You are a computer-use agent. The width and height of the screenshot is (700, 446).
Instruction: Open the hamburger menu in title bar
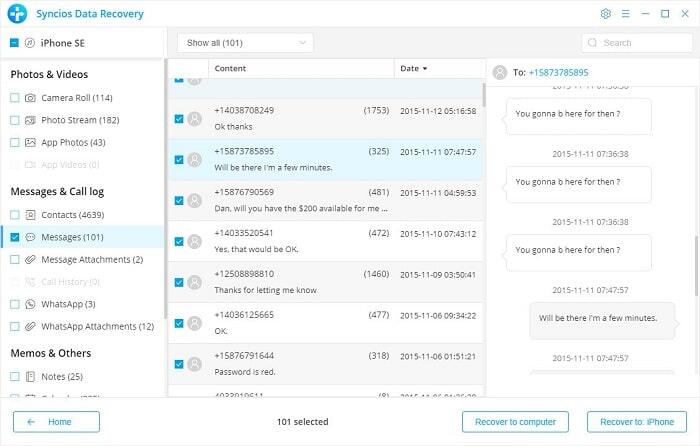(x=627, y=14)
